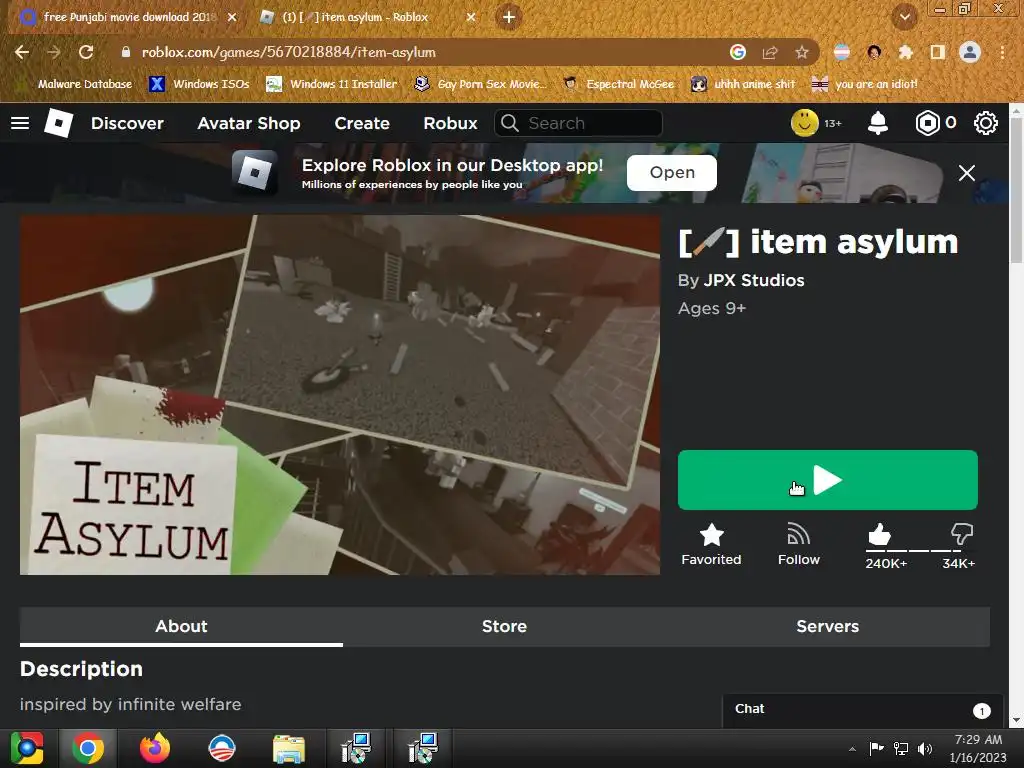Show hidden tray icons arrow

pos(852,749)
